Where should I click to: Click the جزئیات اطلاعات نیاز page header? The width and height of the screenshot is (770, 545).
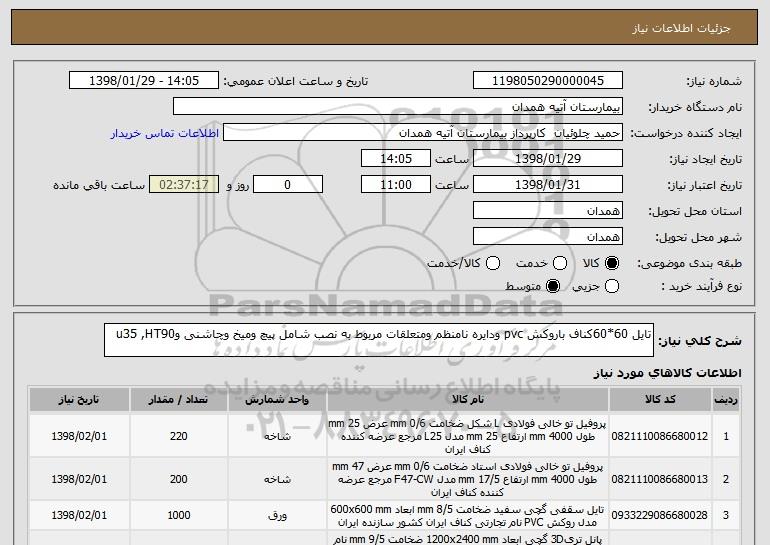click(x=681, y=28)
